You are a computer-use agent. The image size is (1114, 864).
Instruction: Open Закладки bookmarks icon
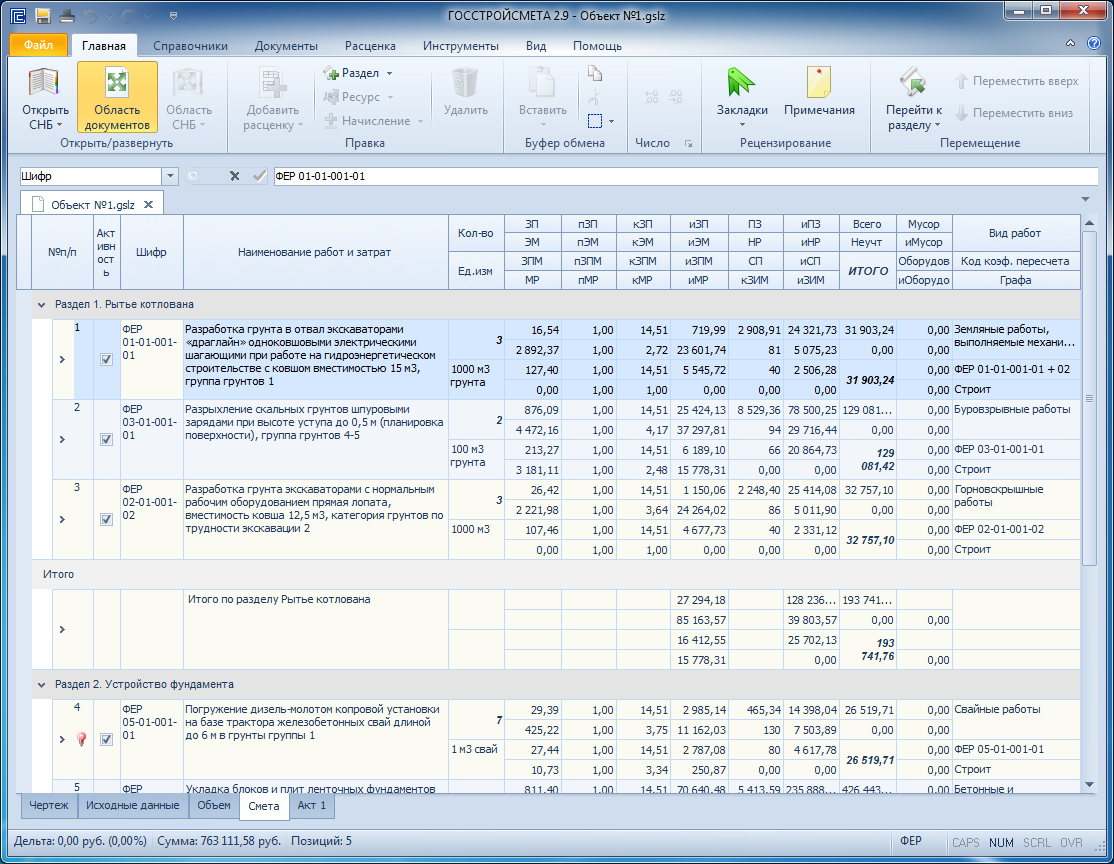(x=741, y=82)
